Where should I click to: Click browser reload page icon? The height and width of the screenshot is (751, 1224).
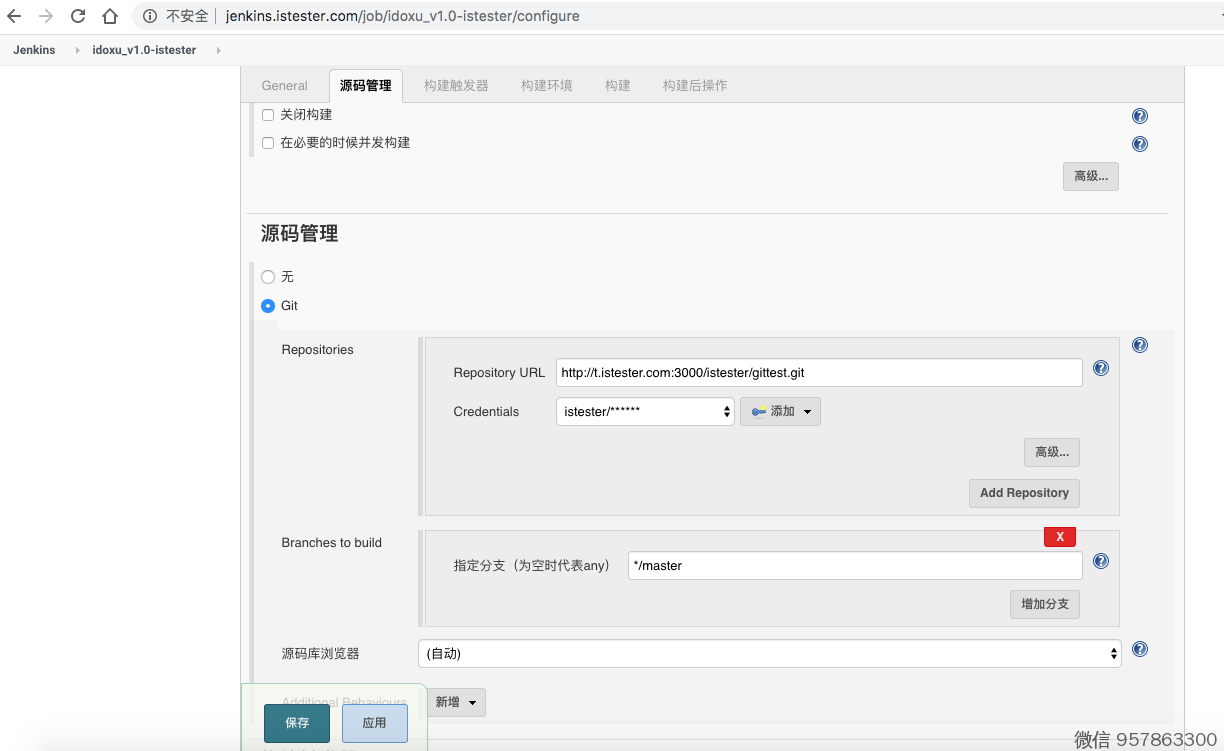pos(78,16)
